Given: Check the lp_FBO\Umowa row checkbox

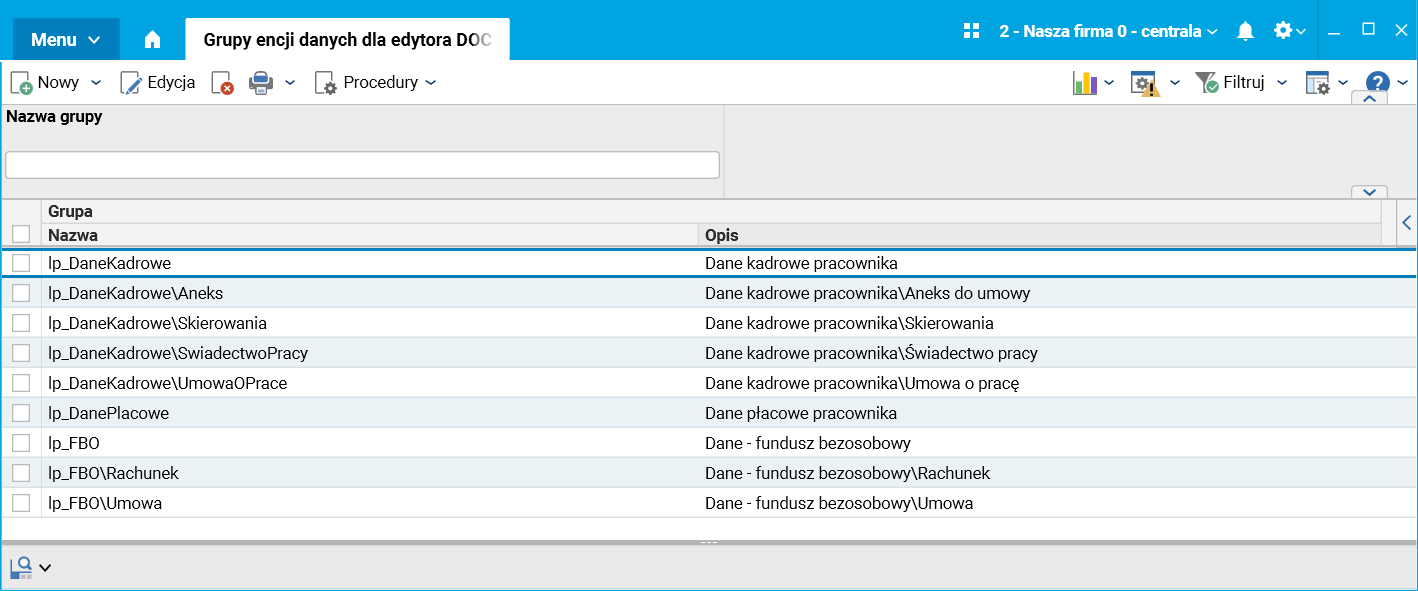Looking at the screenshot, I should (x=21, y=503).
